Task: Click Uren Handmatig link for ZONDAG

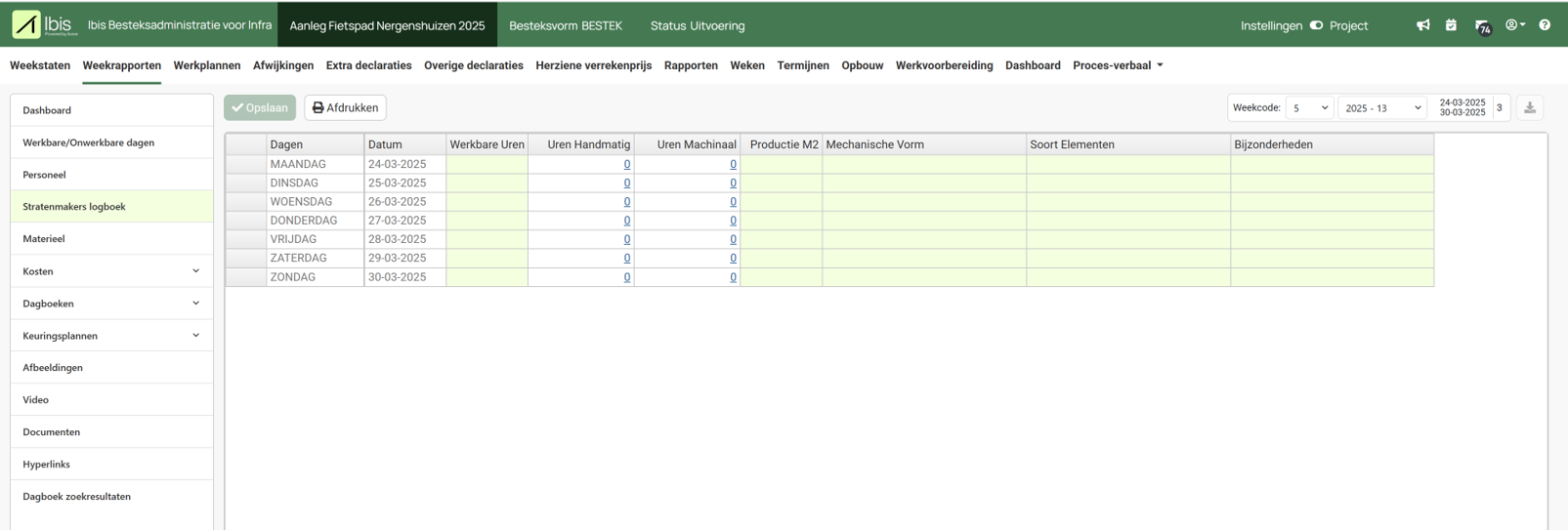Action: click(627, 277)
